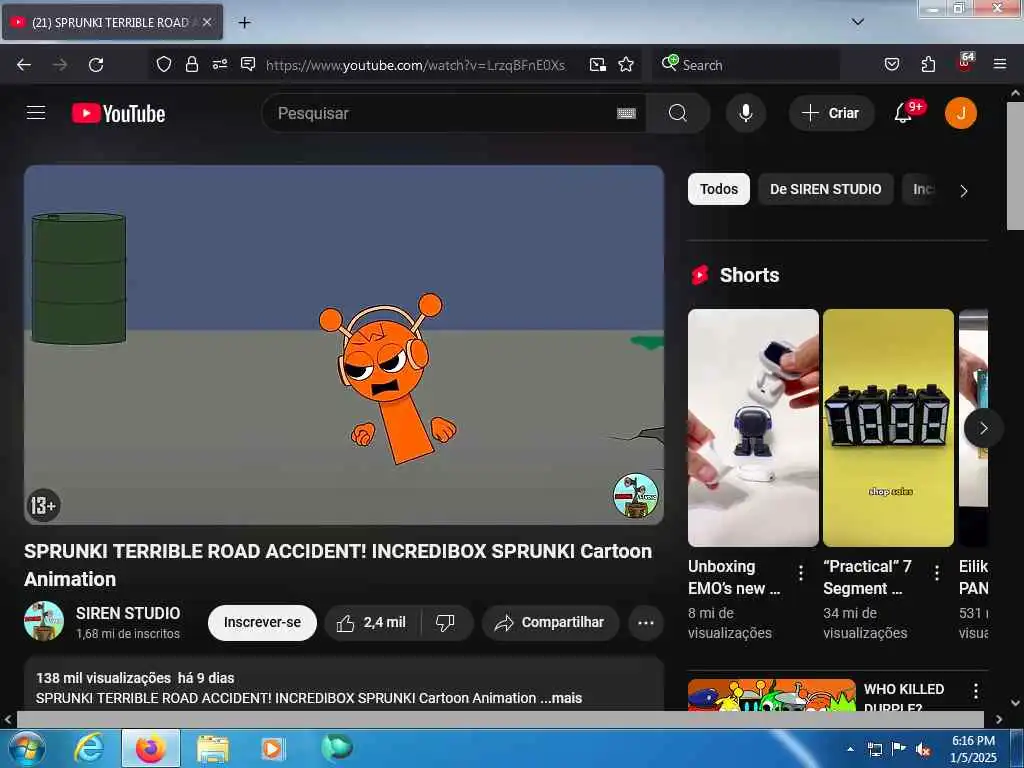Like the video with thumbs up
The width and height of the screenshot is (1024, 768).
(x=372, y=622)
